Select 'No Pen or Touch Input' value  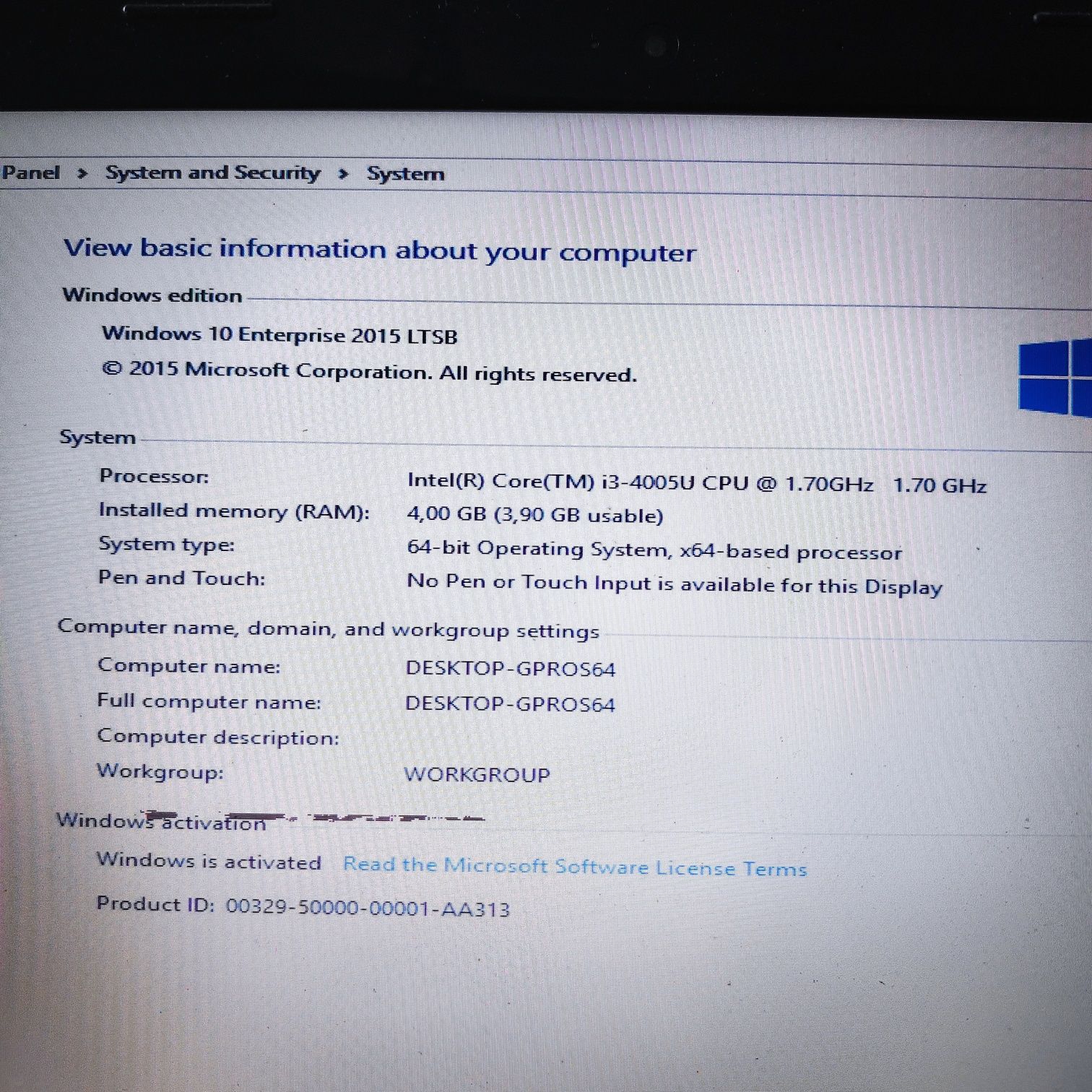pyautogui.click(x=675, y=584)
